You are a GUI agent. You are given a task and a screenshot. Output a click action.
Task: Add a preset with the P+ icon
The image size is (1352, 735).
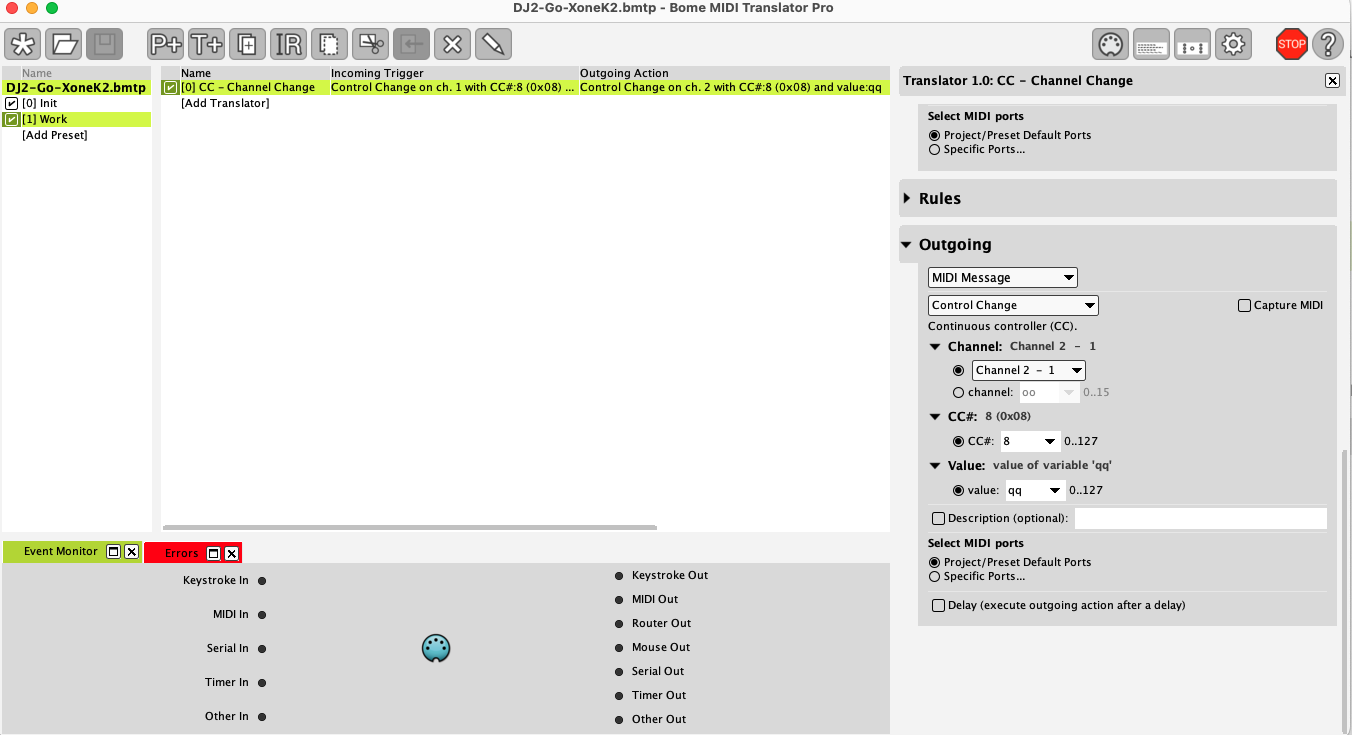coord(166,44)
